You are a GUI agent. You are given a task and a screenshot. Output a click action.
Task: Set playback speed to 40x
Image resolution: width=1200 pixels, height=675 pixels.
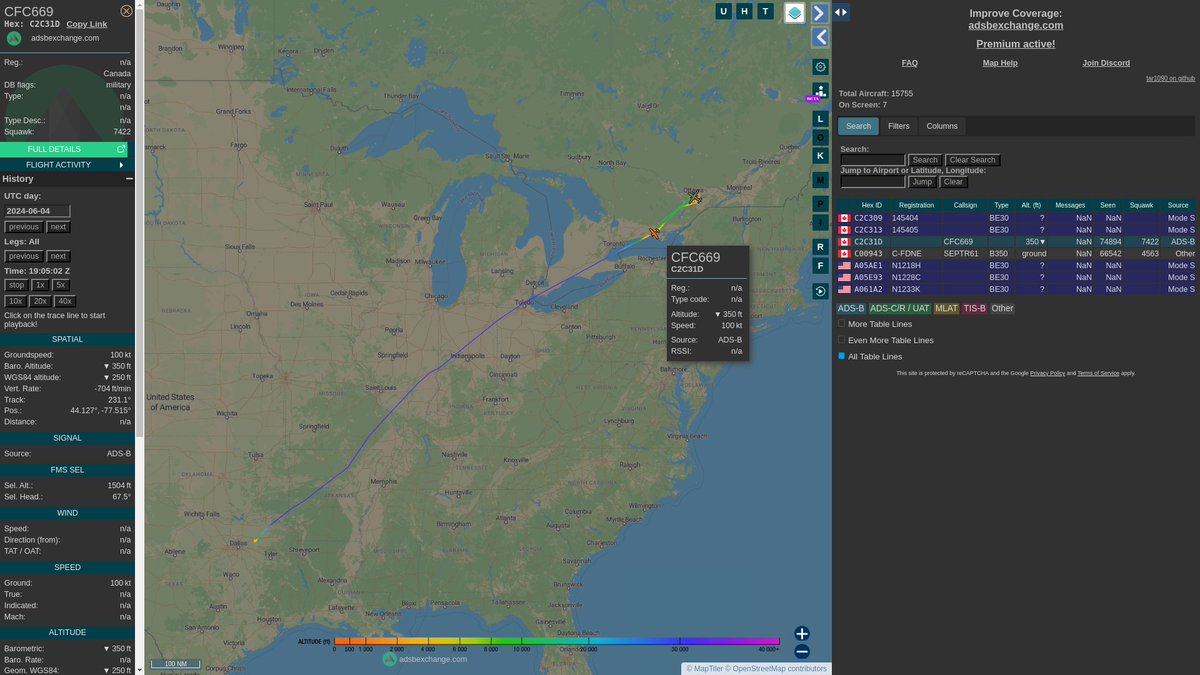(x=64, y=301)
